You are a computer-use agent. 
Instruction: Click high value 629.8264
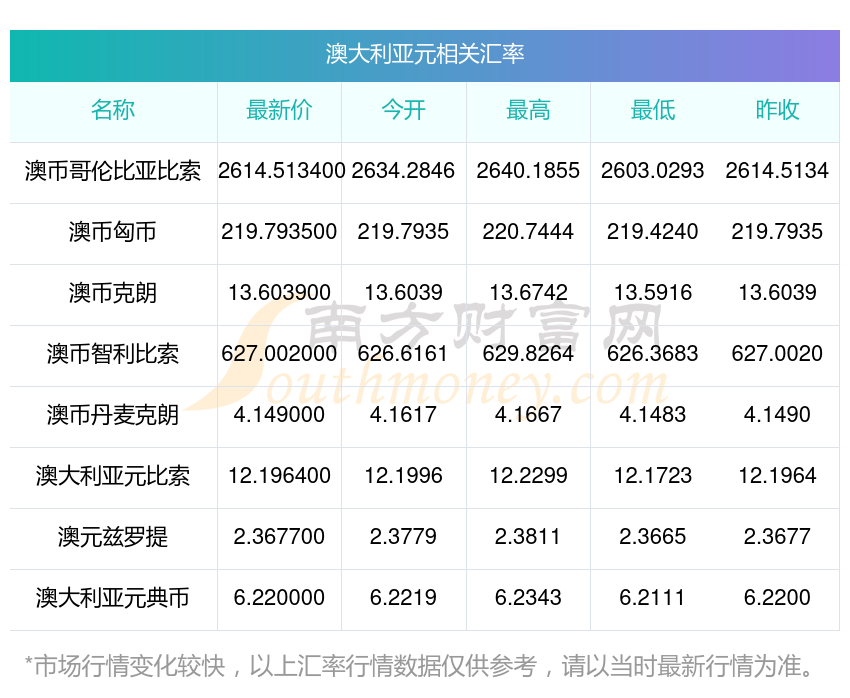tap(528, 354)
